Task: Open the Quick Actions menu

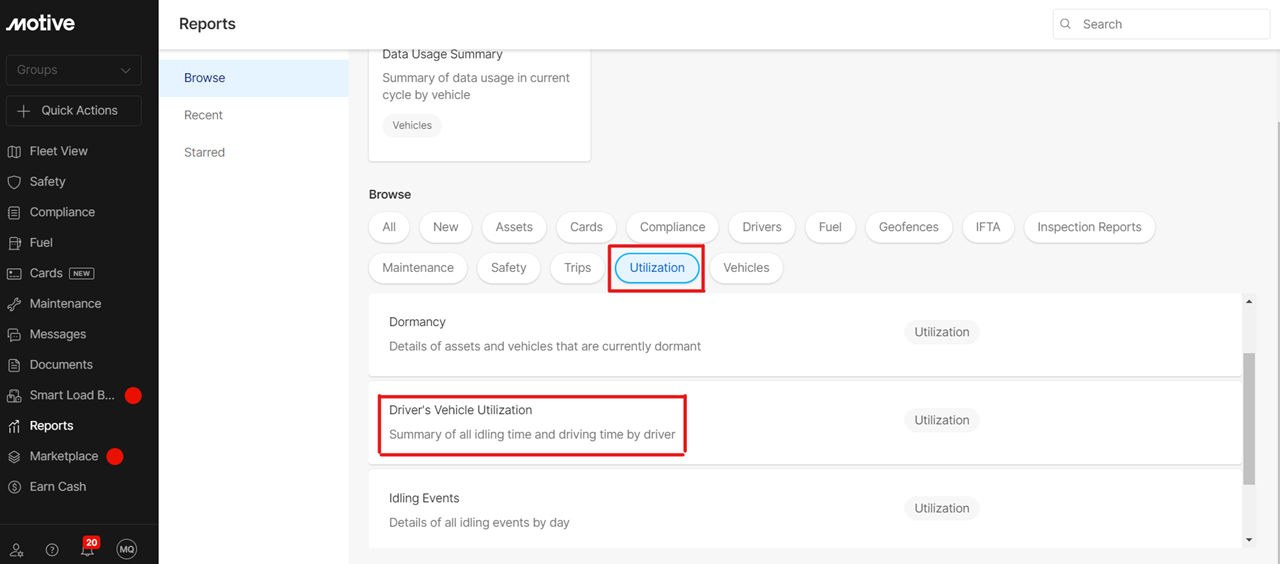Action: tap(74, 111)
